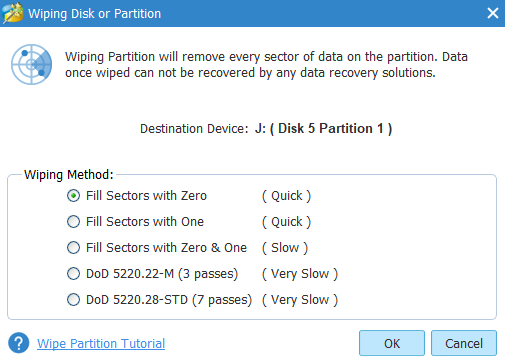The image size is (505, 363).
Task: Select Fill Sectors with Zero & One
Action: tap(73, 248)
